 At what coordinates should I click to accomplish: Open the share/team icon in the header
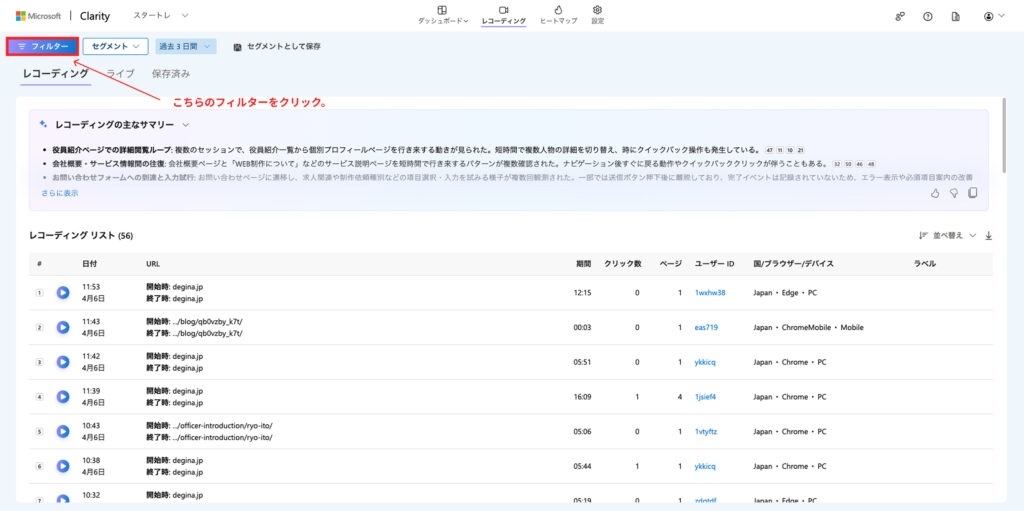(900, 16)
